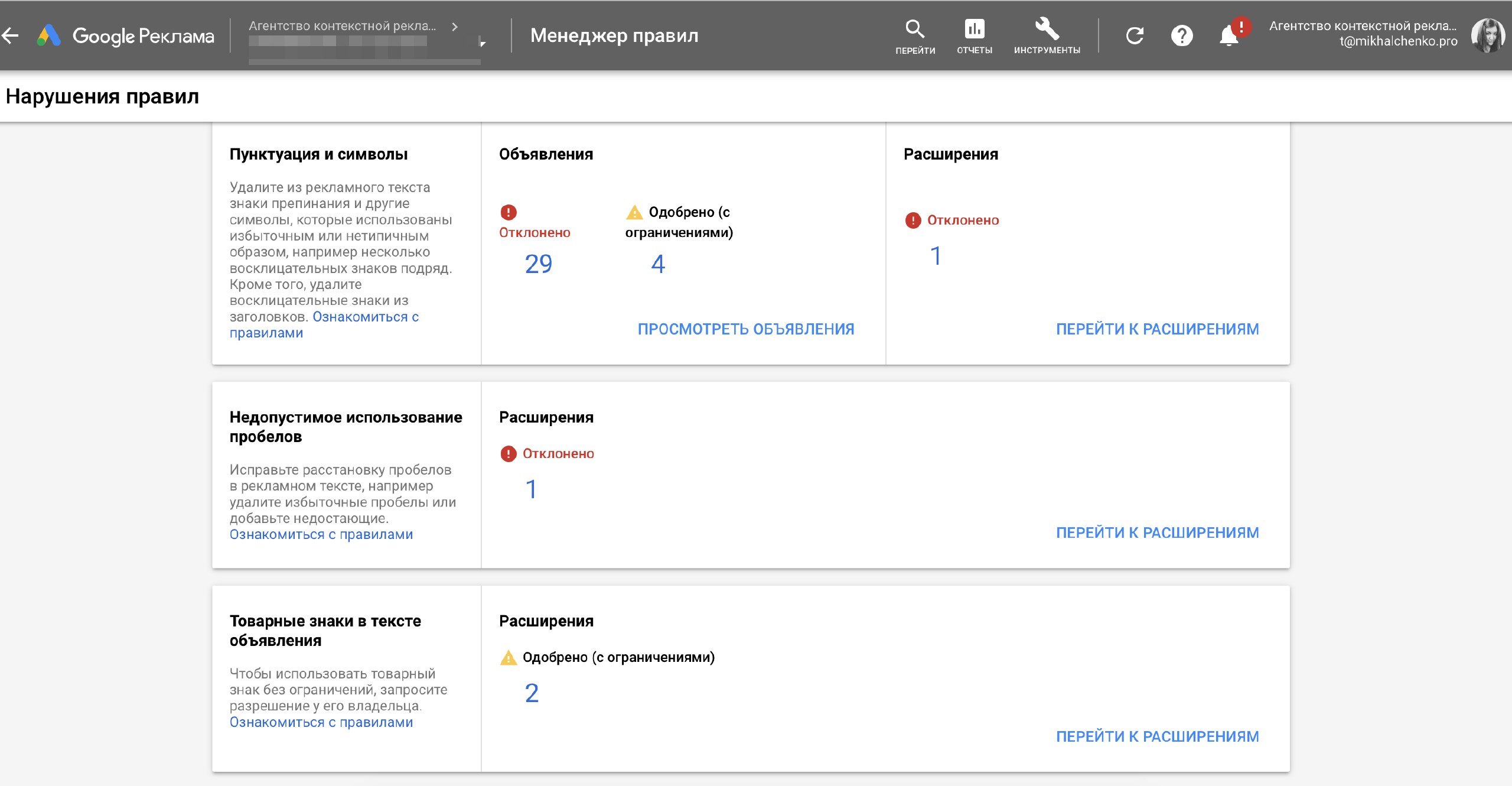This screenshot has width=1512, height=786.
Task: Click the 2 limited extensions count
Action: coord(532,693)
